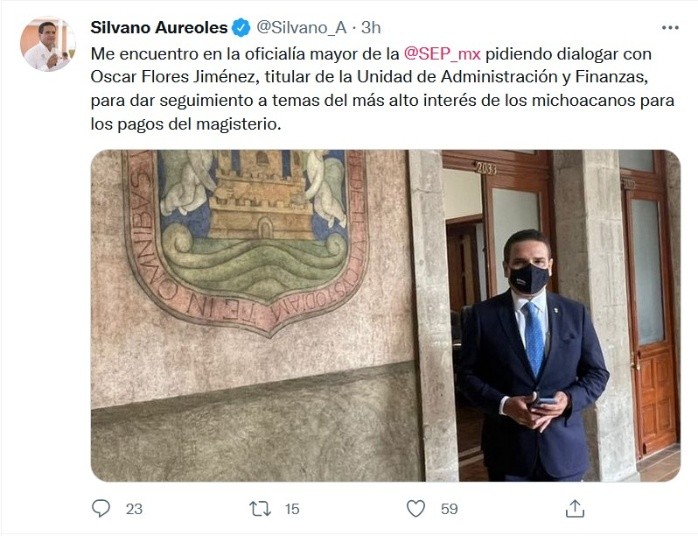This screenshot has width=698, height=536.
Task: Enlarge the attached tweet photo
Action: [386, 316]
